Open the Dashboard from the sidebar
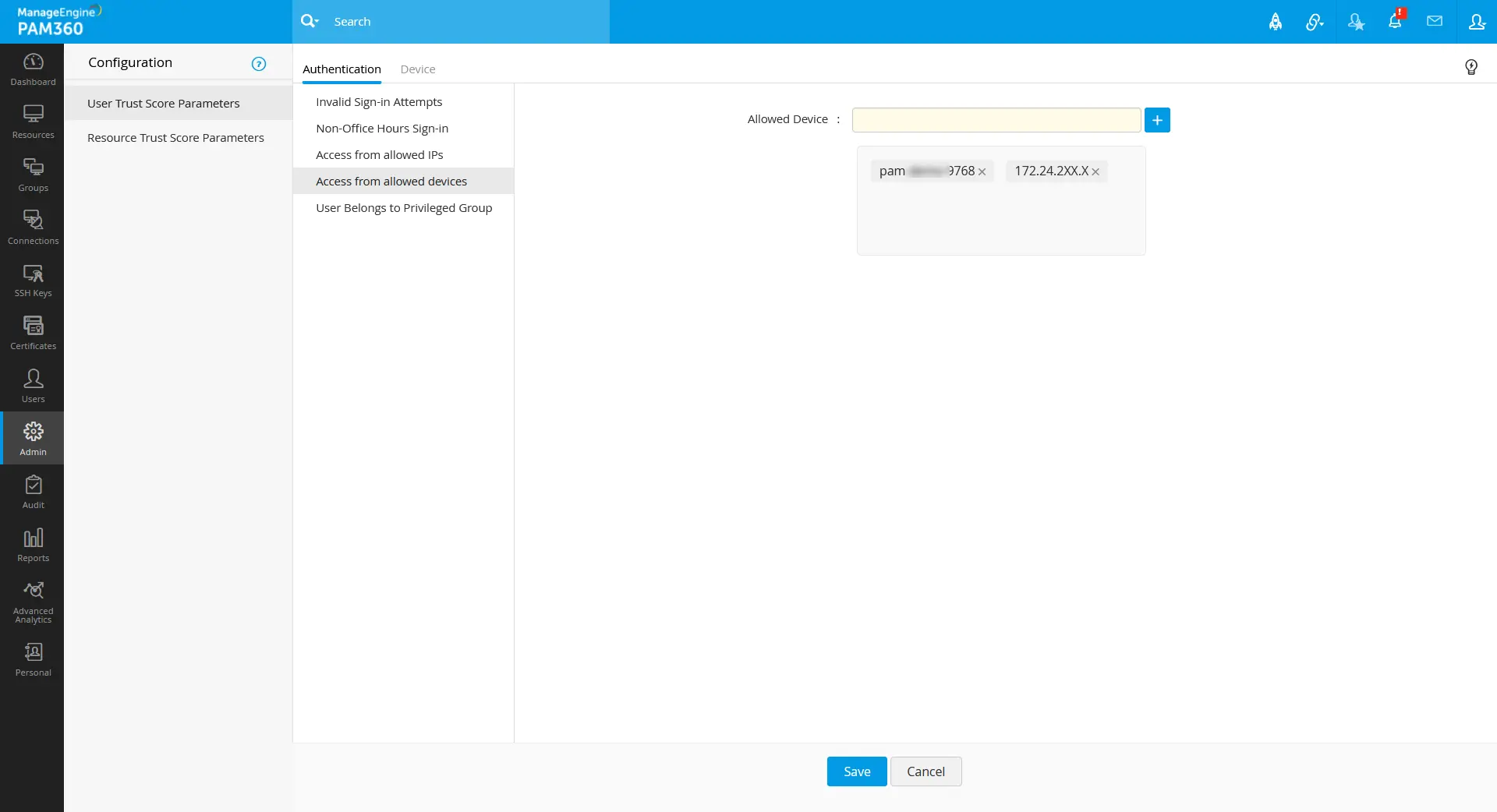This screenshot has height=812, width=1497. coord(33,69)
